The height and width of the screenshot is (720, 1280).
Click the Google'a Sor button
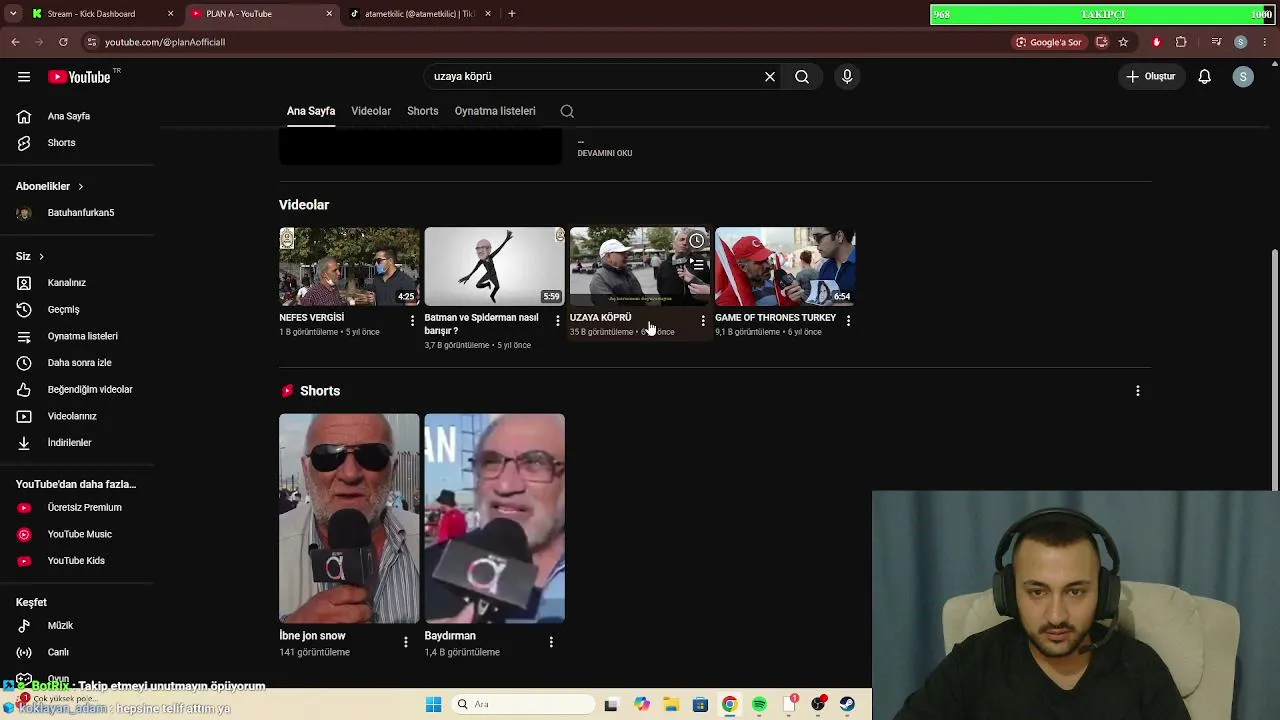1049,42
